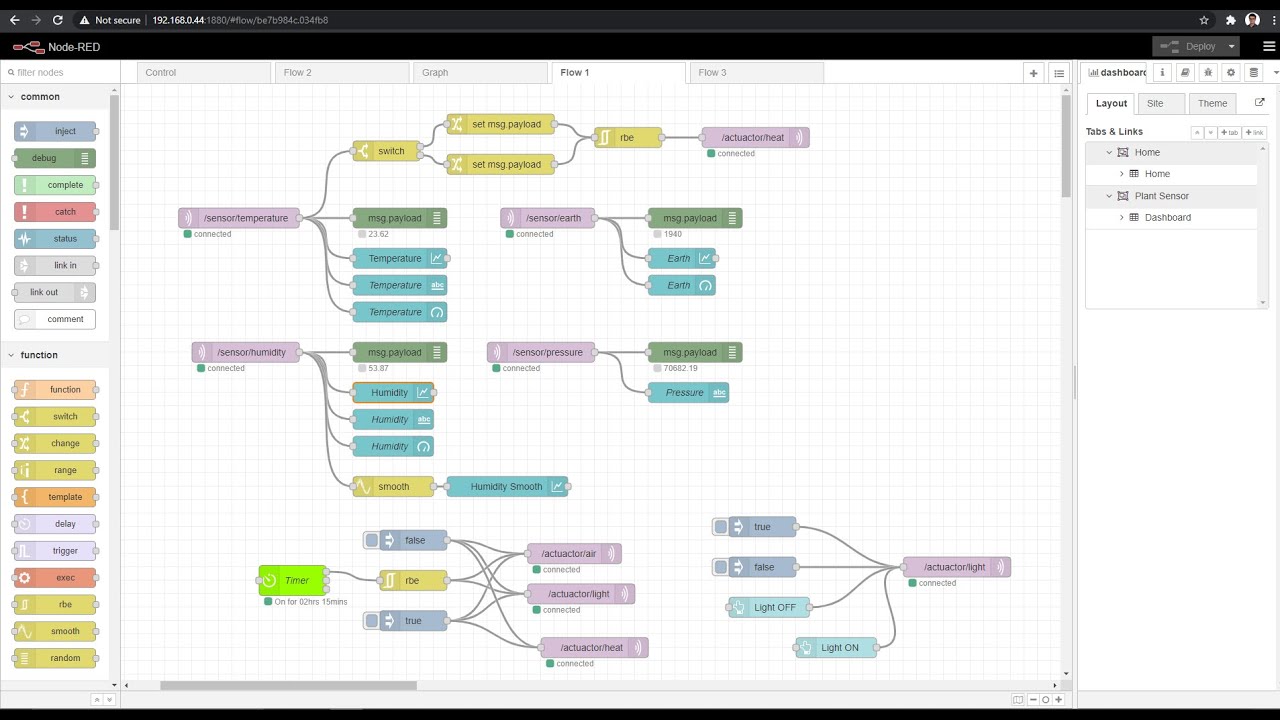The width and height of the screenshot is (1280, 720).
Task: Select the exec node in the palette
Action: [x=56, y=578]
